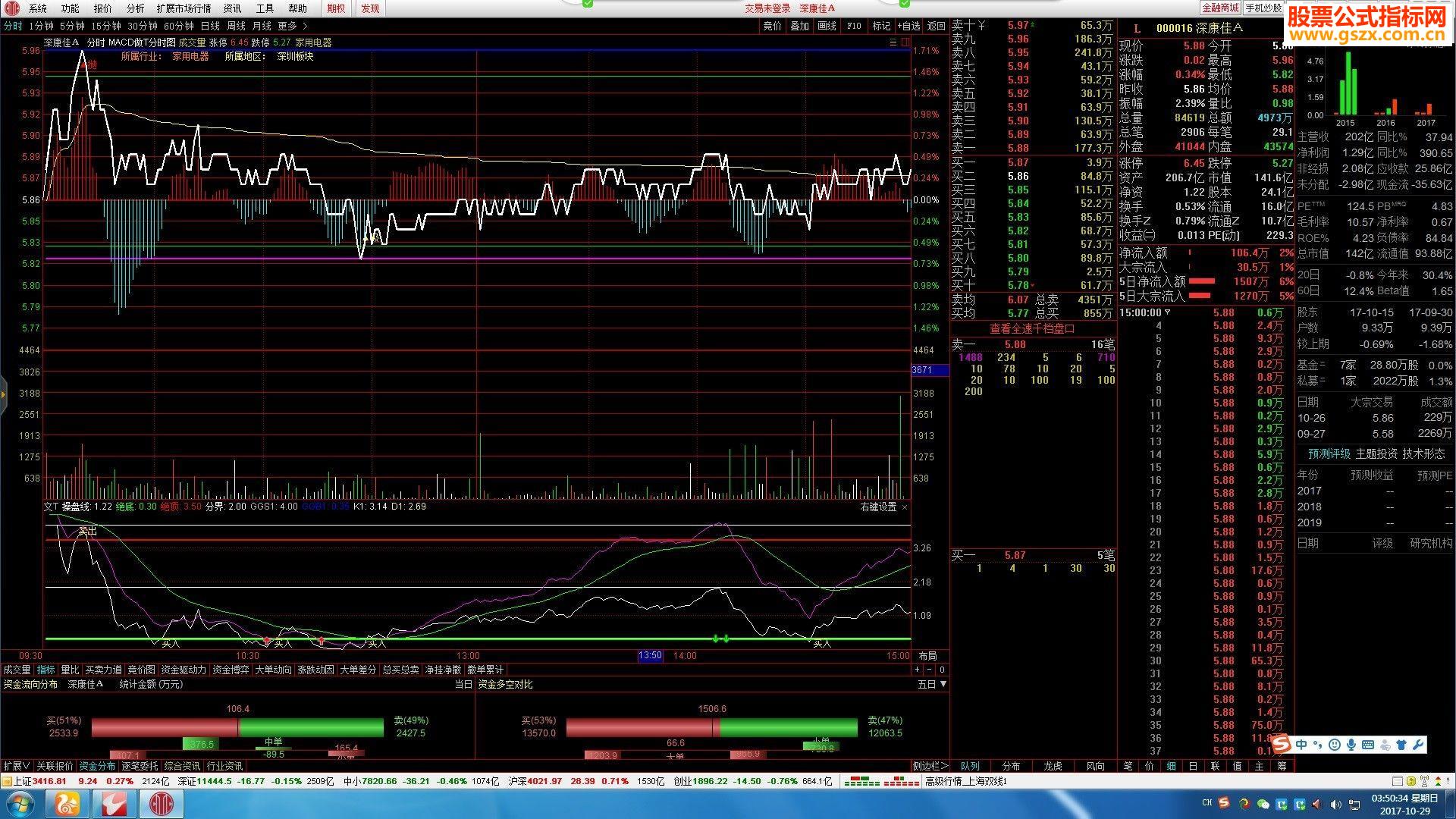Screen dimensions: 1456x819
Task: Switch to the 日线 period tab
Action: tap(210, 26)
